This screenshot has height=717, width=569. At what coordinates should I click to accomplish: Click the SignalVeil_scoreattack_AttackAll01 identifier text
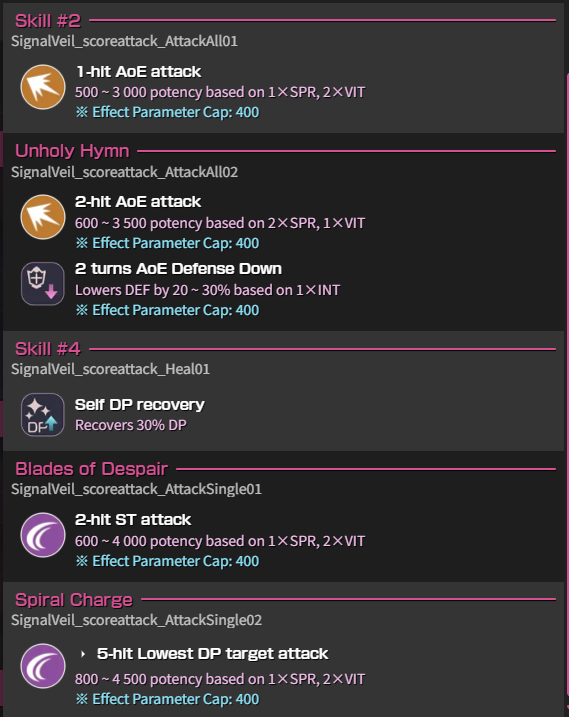(x=124, y=41)
